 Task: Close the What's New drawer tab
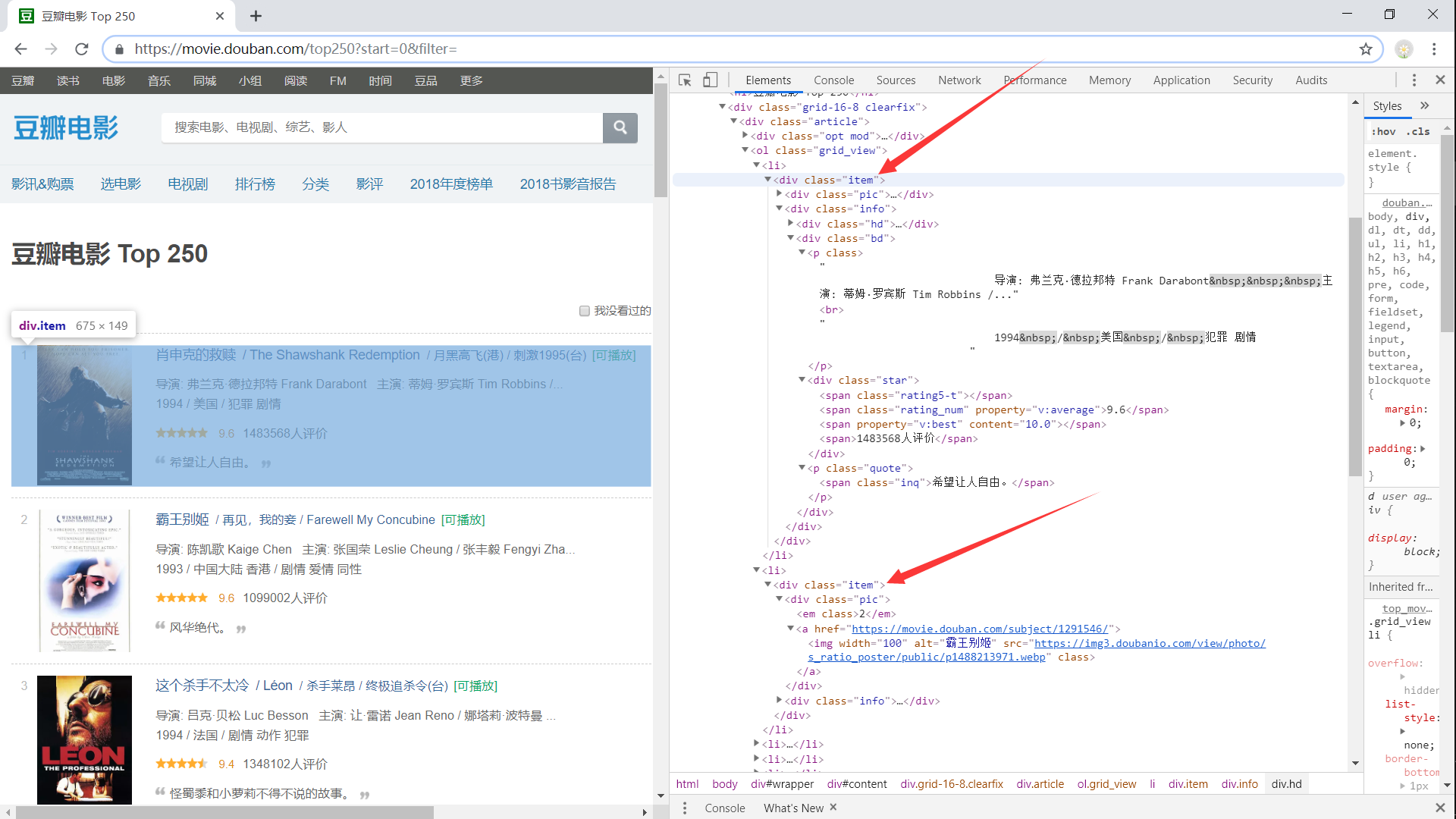coord(833,807)
